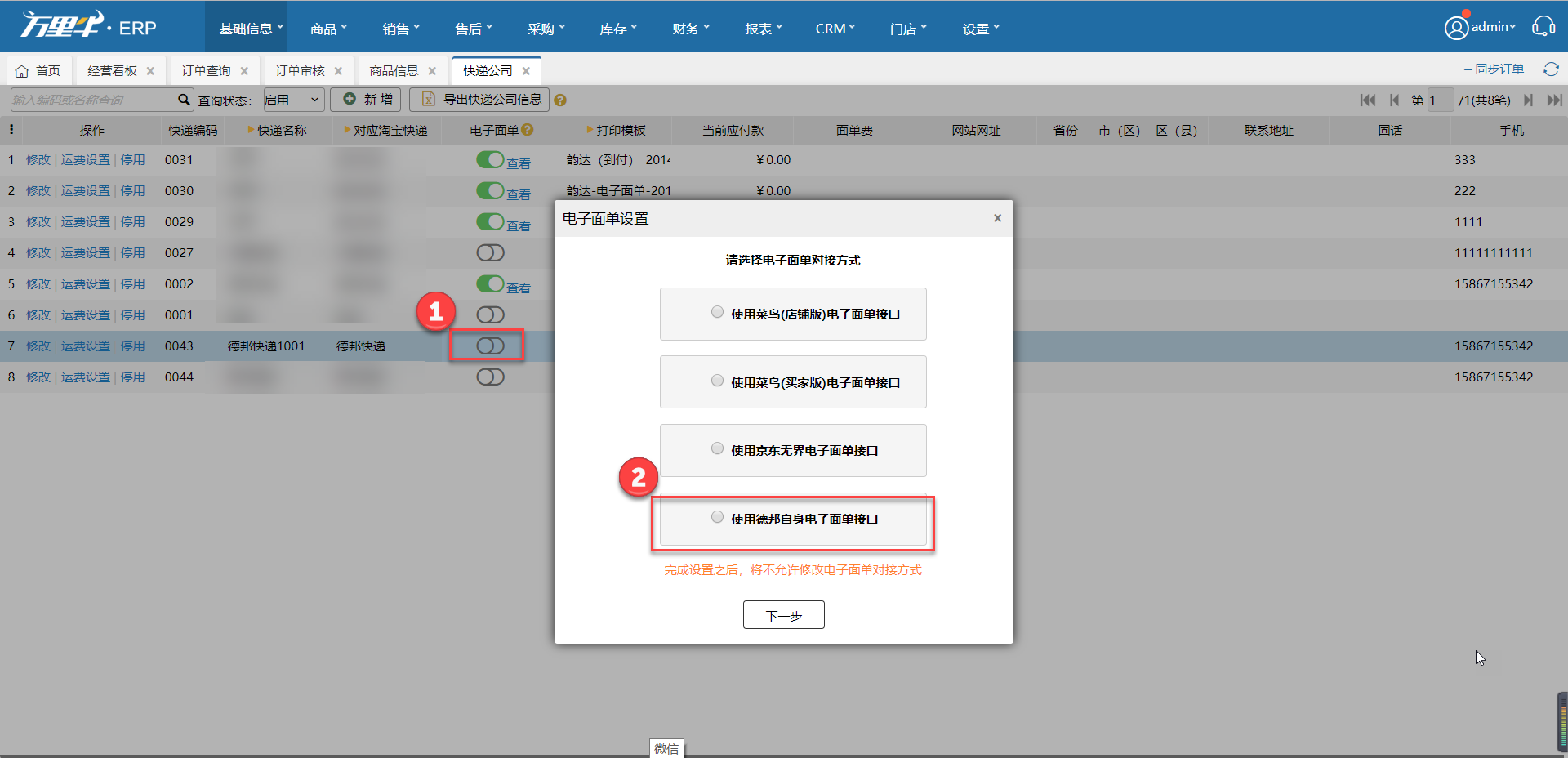Go to the next page arrow
Image resolution: width=1568 pixels, height=758 pixels.
point(1528,100)
